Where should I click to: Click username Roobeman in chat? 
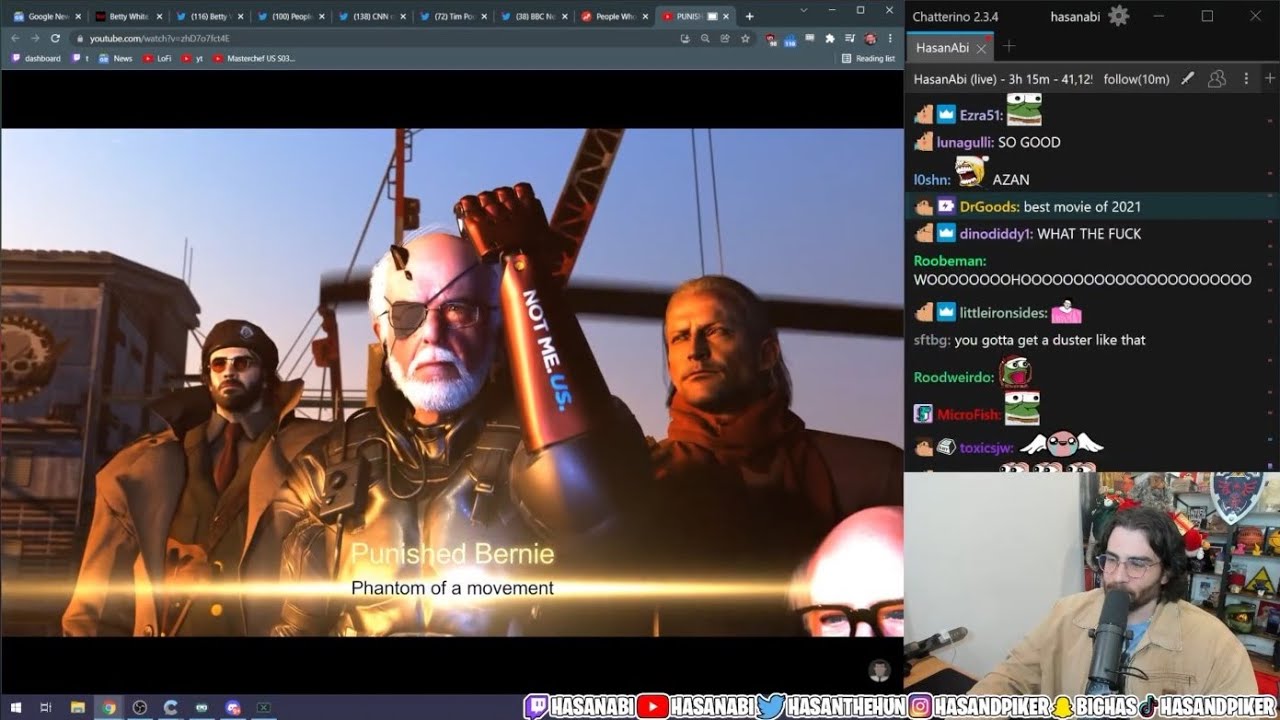pyautogui.click(x=949, y=261)
